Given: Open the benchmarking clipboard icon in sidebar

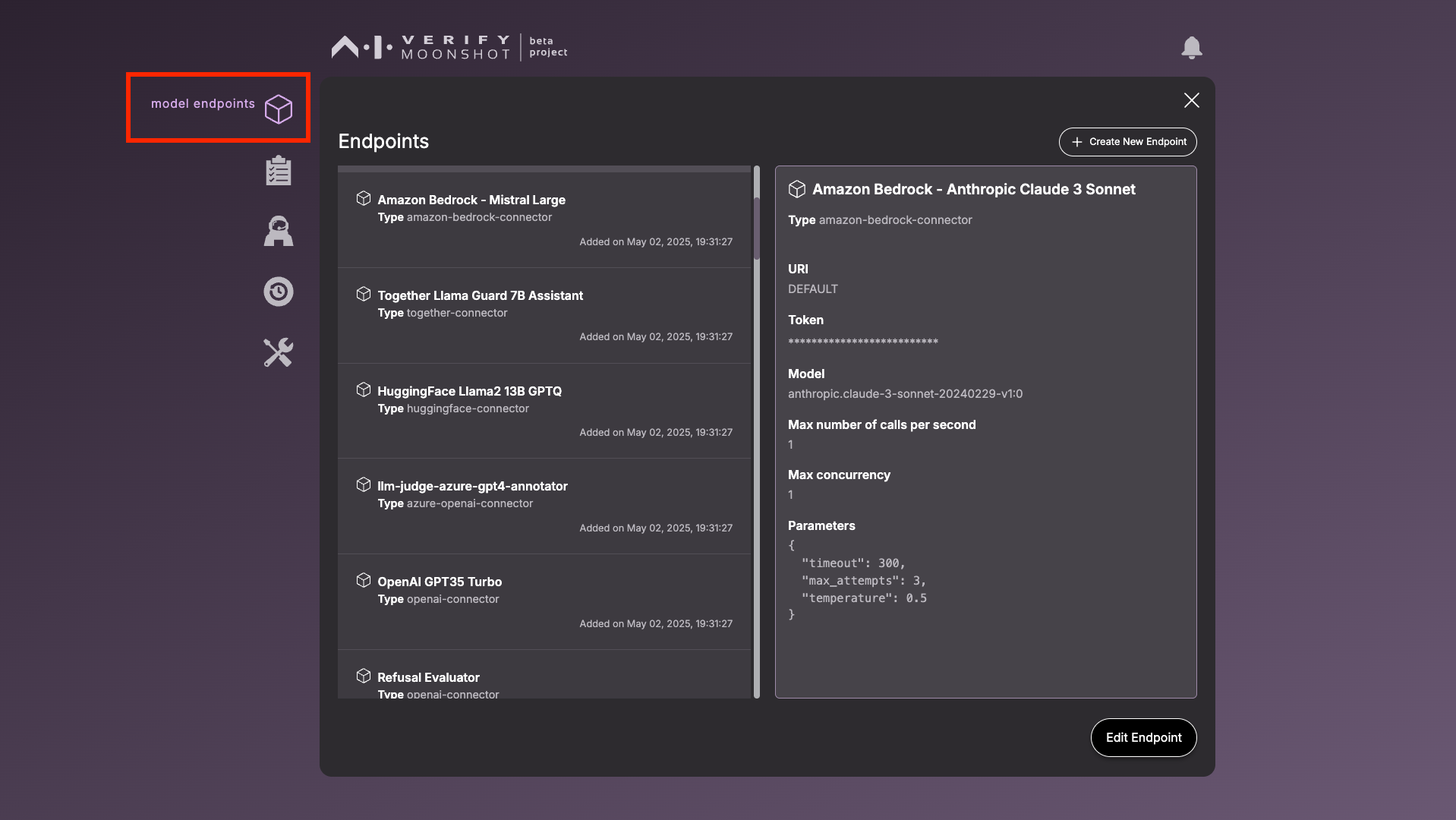Looking at the screenshot, I should (x=279, y=171).
